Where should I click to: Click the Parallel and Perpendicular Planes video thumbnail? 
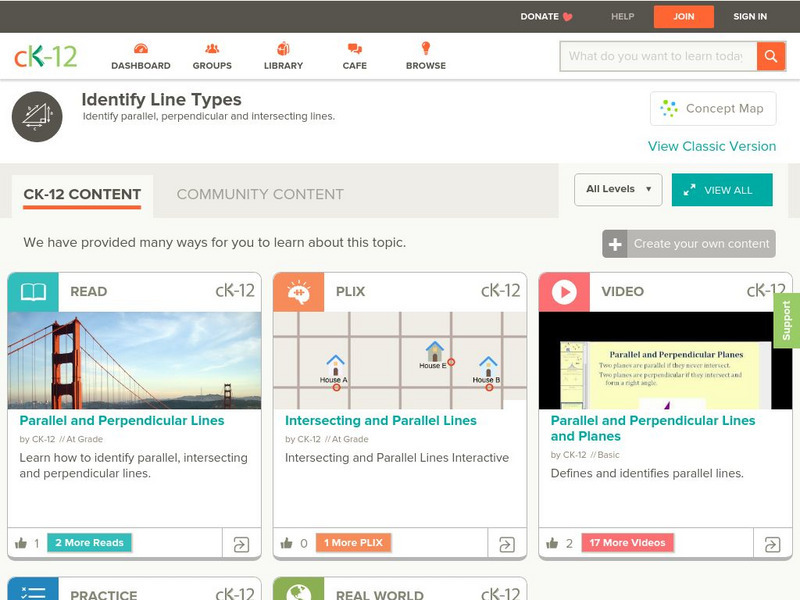666,360
